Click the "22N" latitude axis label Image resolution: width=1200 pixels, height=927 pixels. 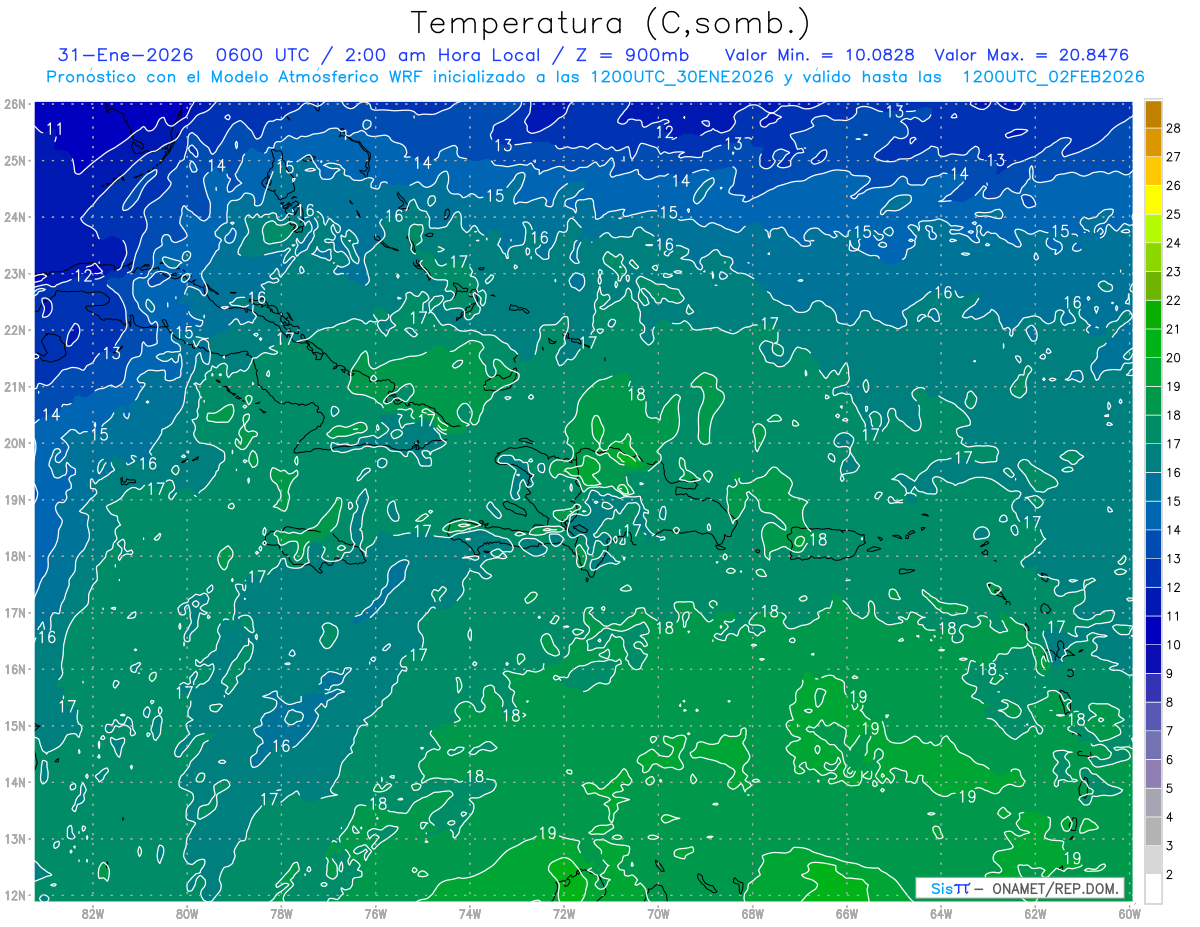pos(15,330)
